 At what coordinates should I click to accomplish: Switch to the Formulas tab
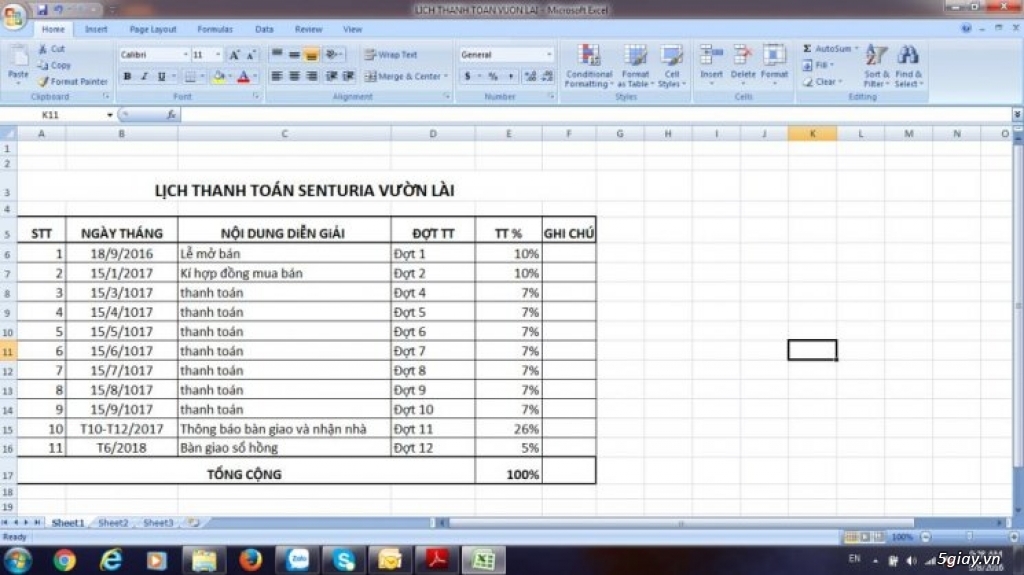coord(215,29)
